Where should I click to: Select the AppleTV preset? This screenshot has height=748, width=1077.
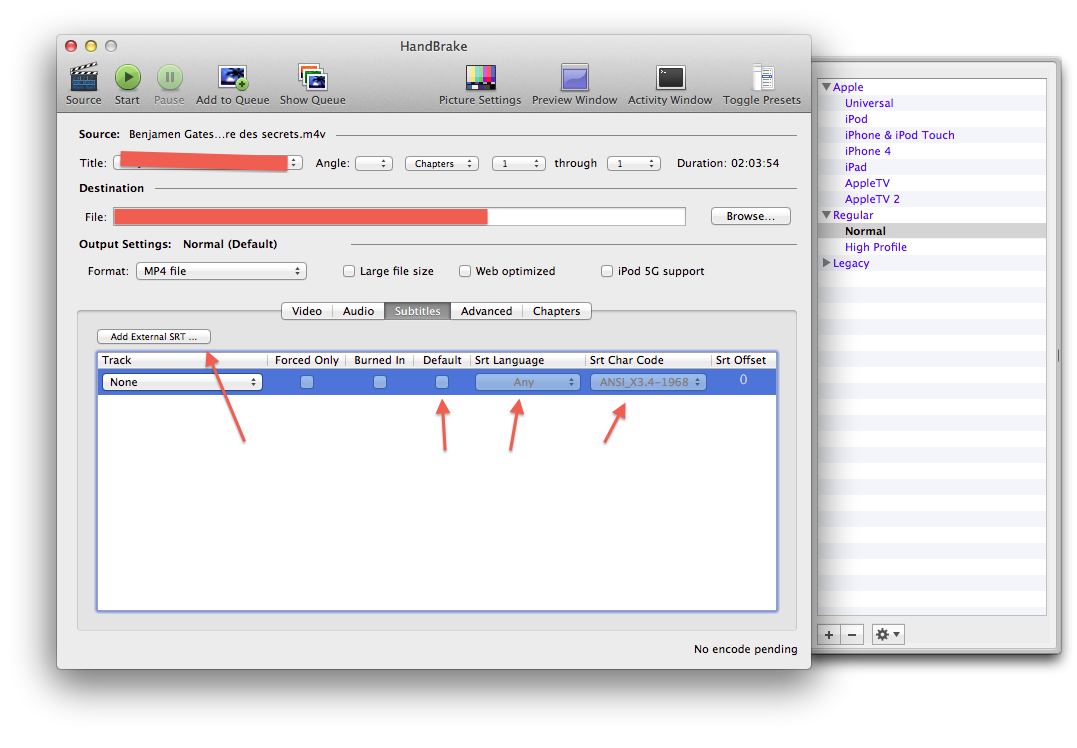(x=867, y=183)
